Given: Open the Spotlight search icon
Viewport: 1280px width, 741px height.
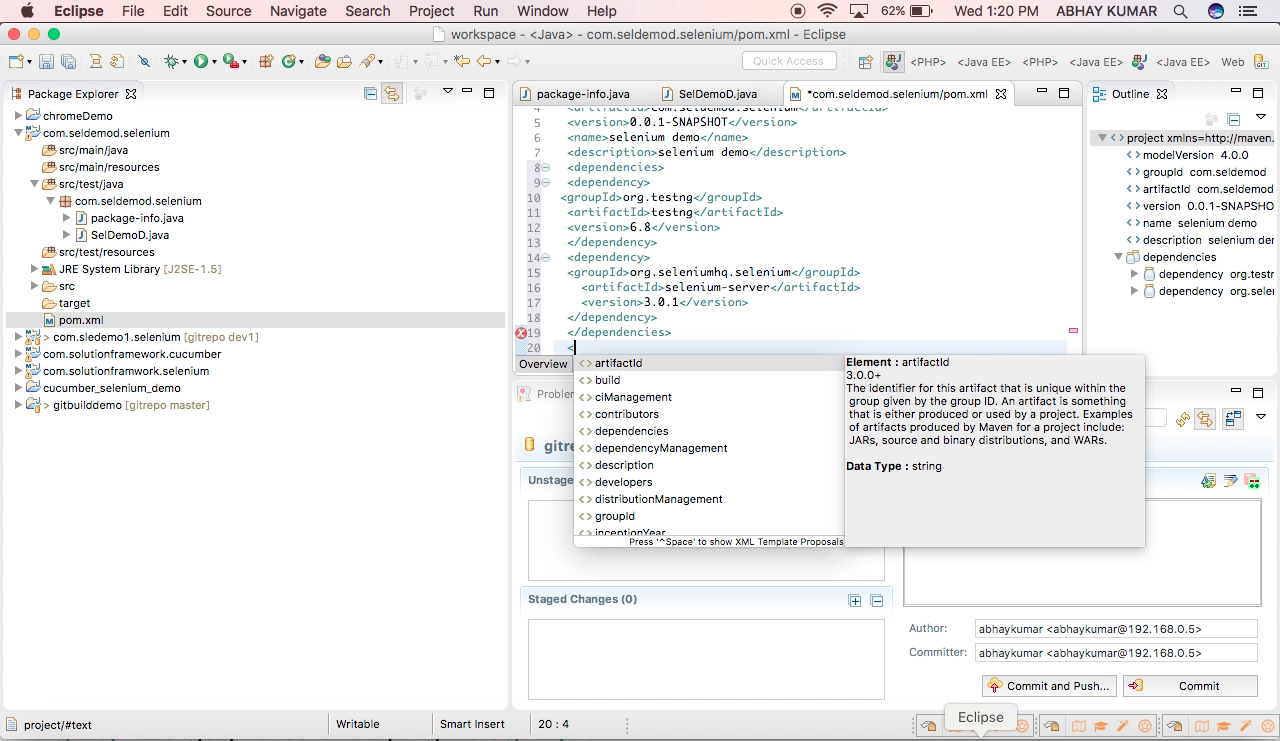Looking at the screenshot, I should tap(1180, 11).
